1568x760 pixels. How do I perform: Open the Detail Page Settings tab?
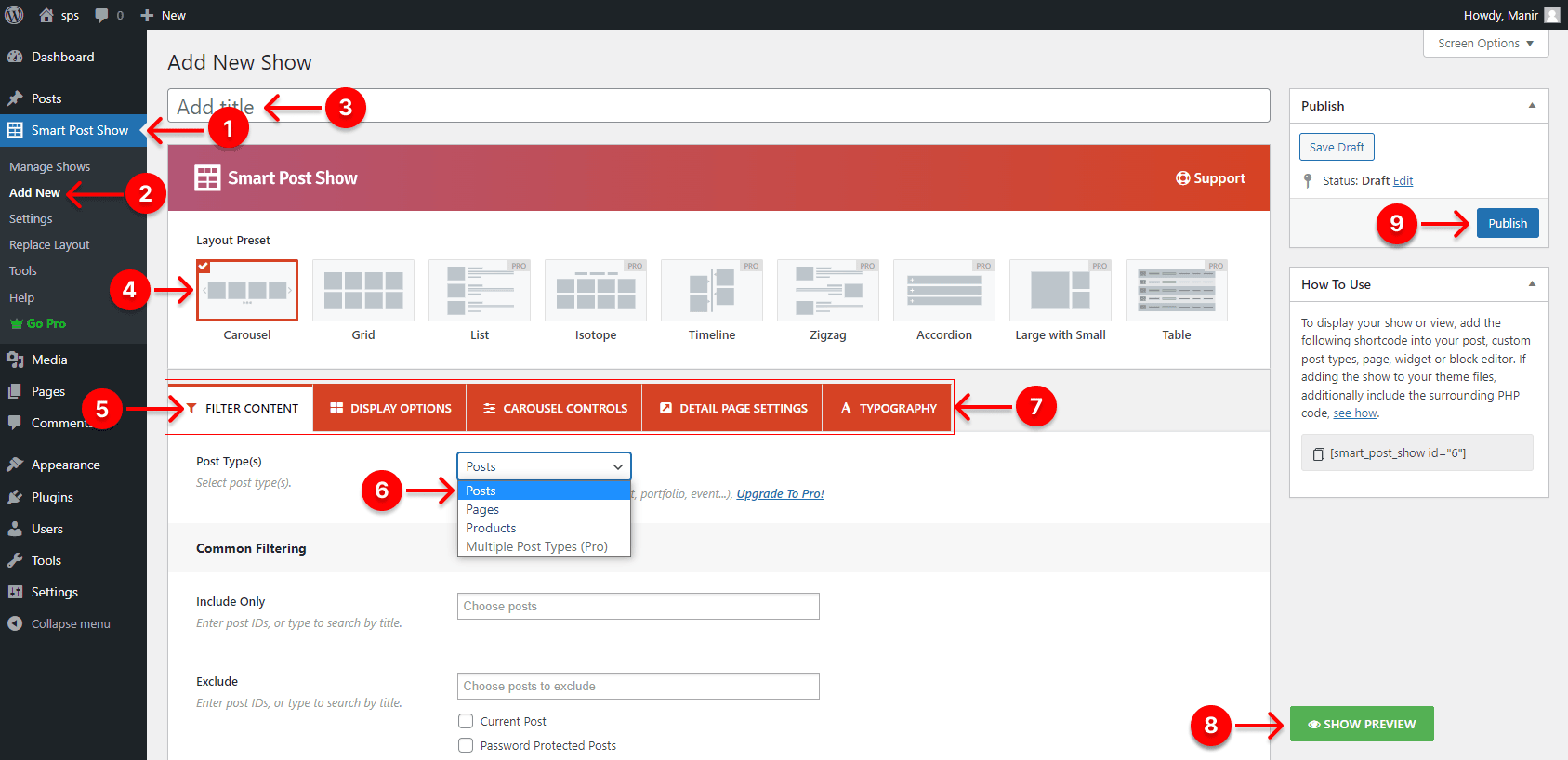tap(732, 408)
